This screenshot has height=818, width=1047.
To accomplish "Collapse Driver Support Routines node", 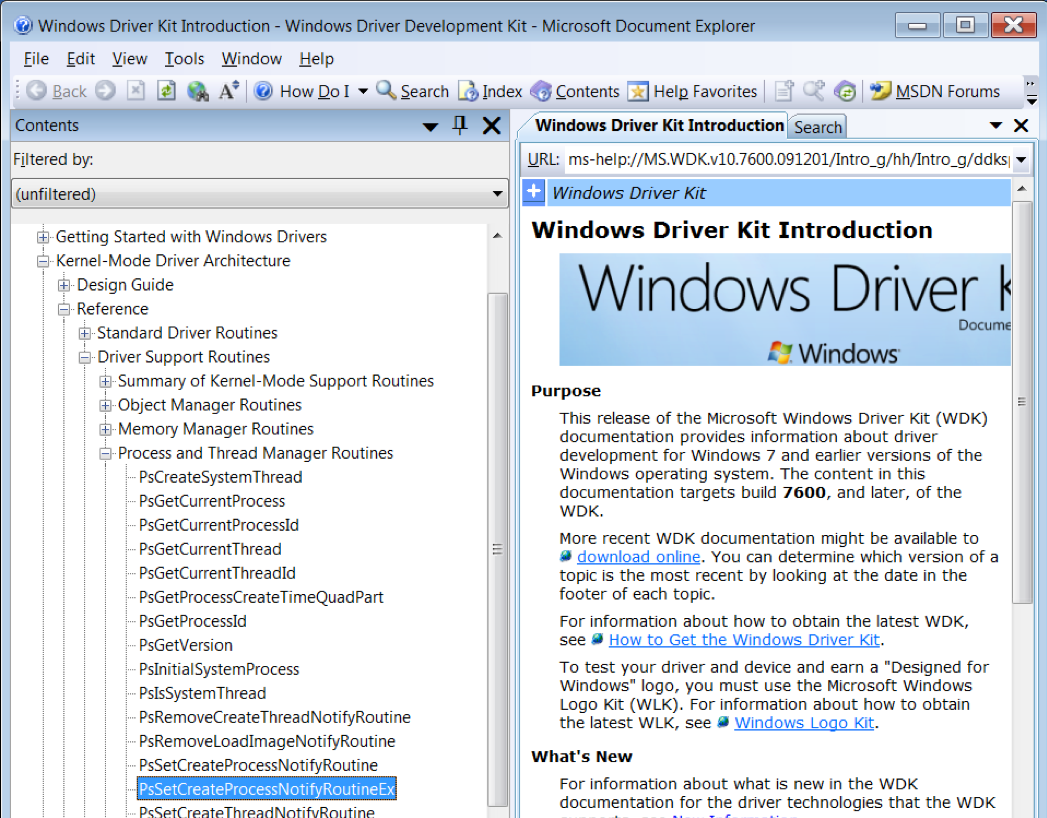I will 85,357.
